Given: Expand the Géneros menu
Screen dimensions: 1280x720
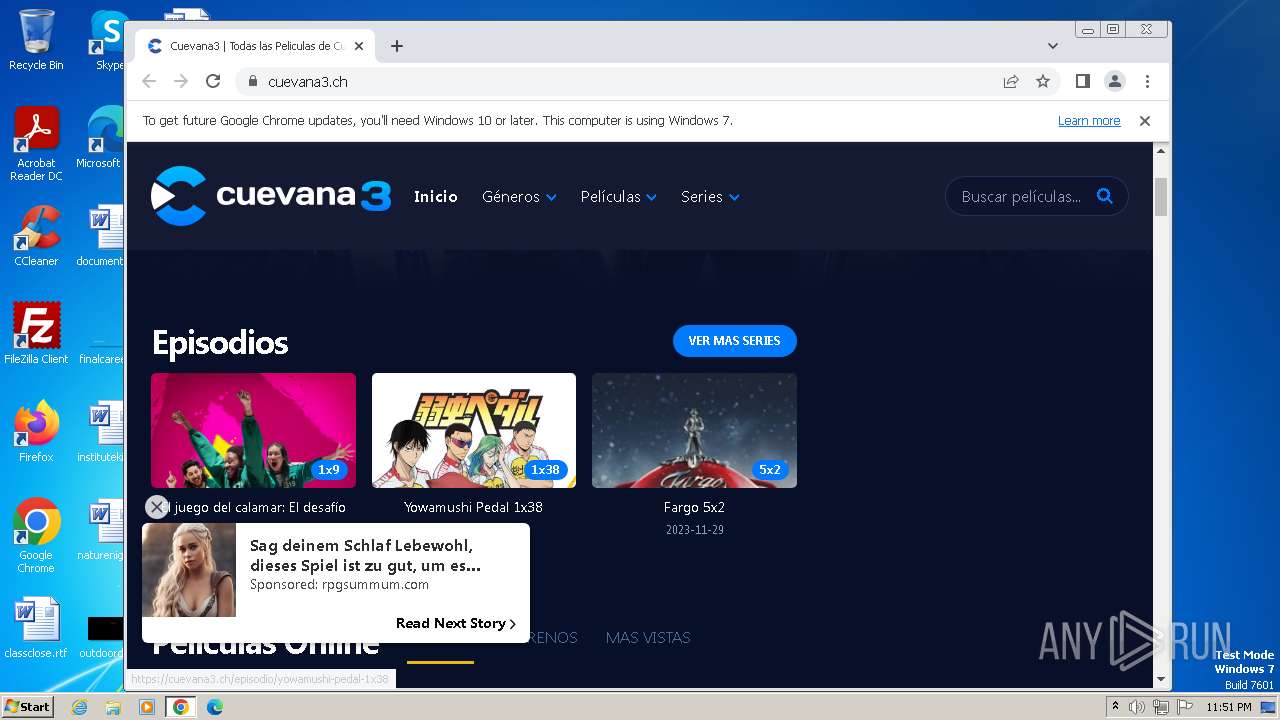Looking at the screenshot, I should coord(519,197).
